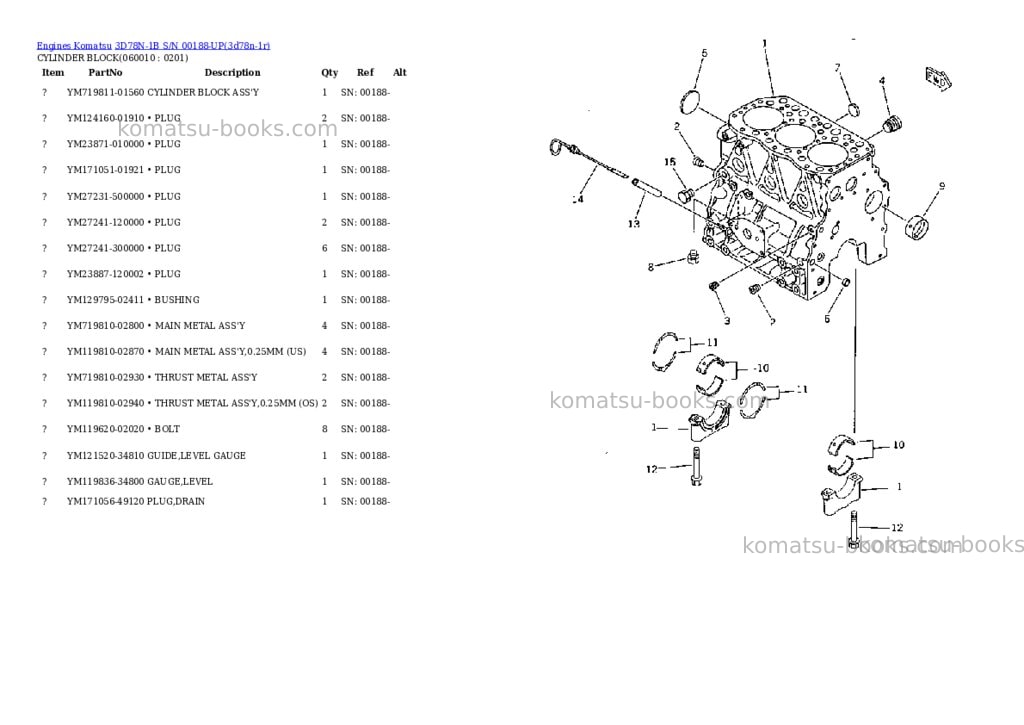Select part number YM124160-01910 PLUG
Image resolution: width=1024 pixels, height=725 pixels.
click(123, 118)
